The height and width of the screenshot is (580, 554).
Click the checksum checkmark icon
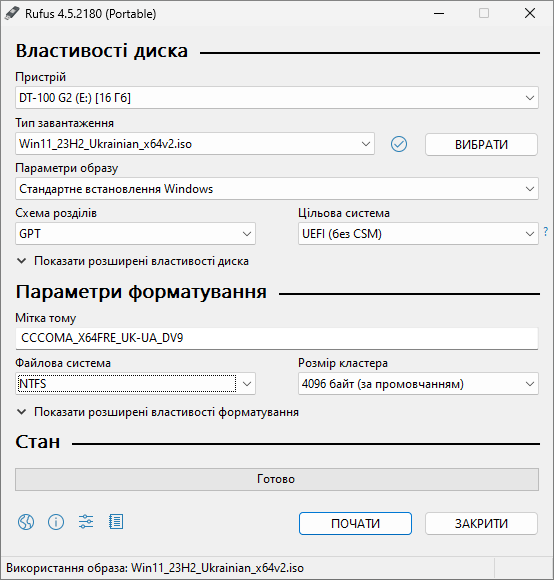pyautogui.click(x=399, y=144)
